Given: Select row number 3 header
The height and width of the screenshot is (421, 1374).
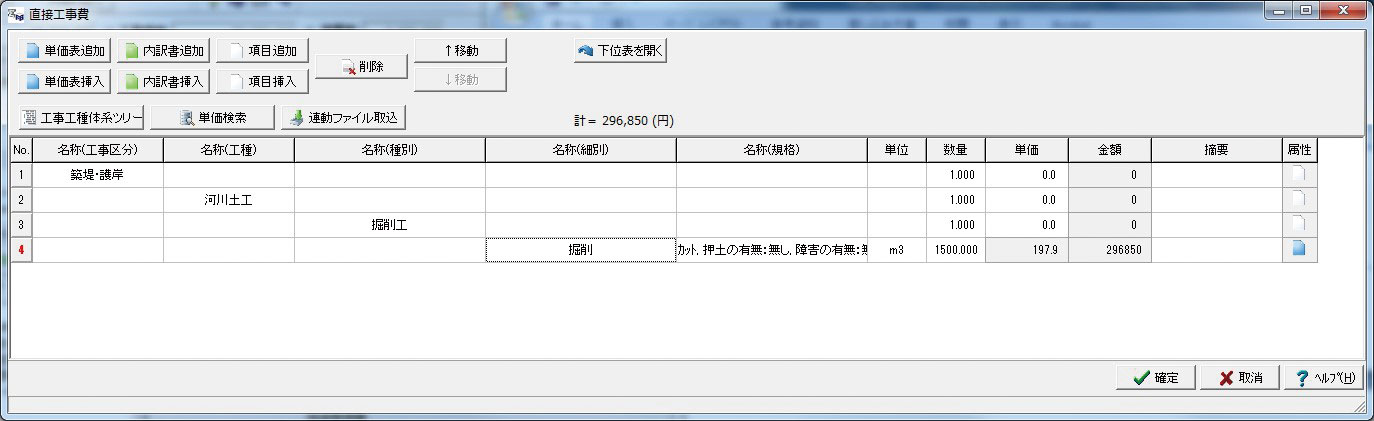Looking at the screenshot, I should click(22, 225).
